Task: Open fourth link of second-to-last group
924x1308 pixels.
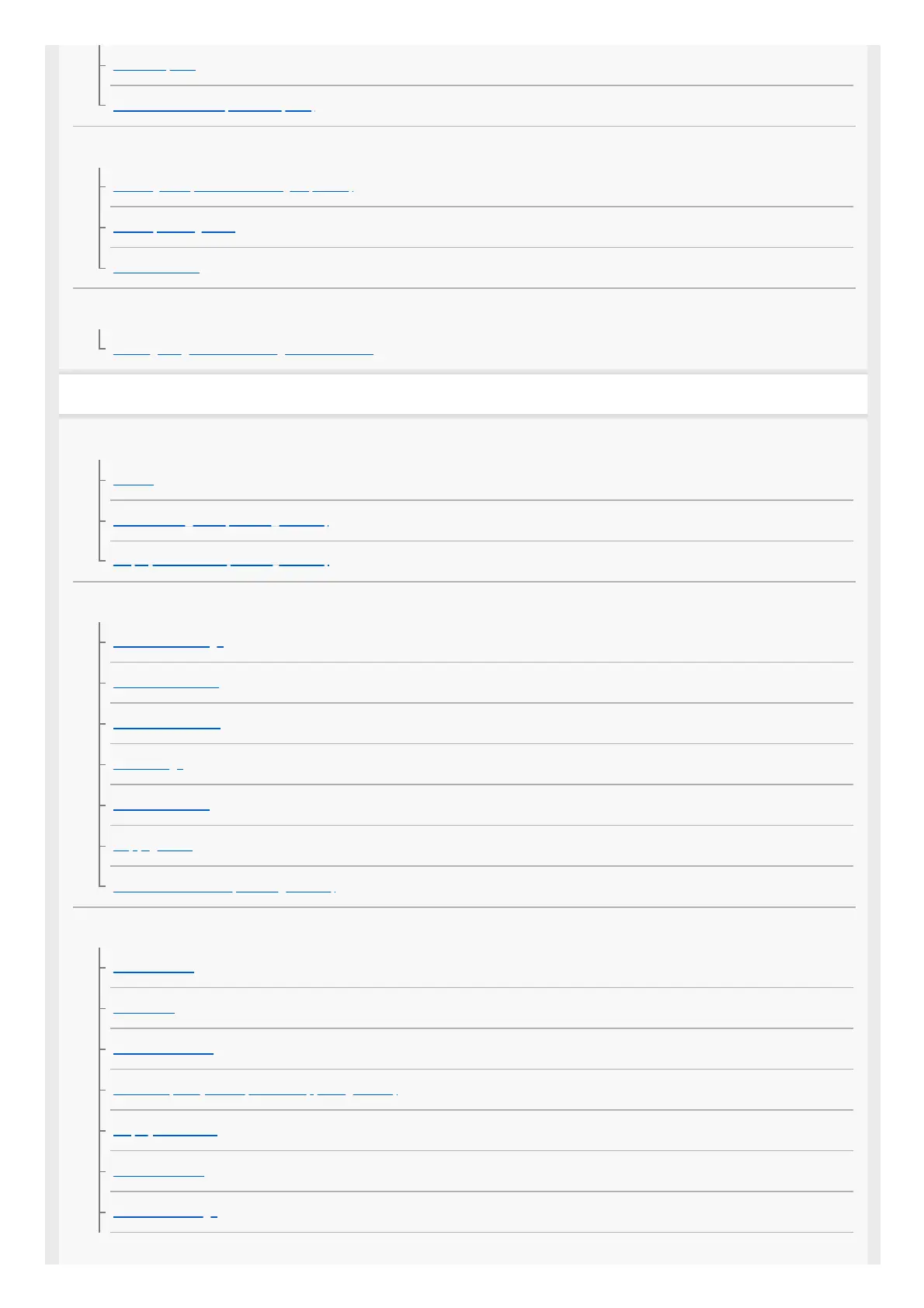Action: [148, 766]
